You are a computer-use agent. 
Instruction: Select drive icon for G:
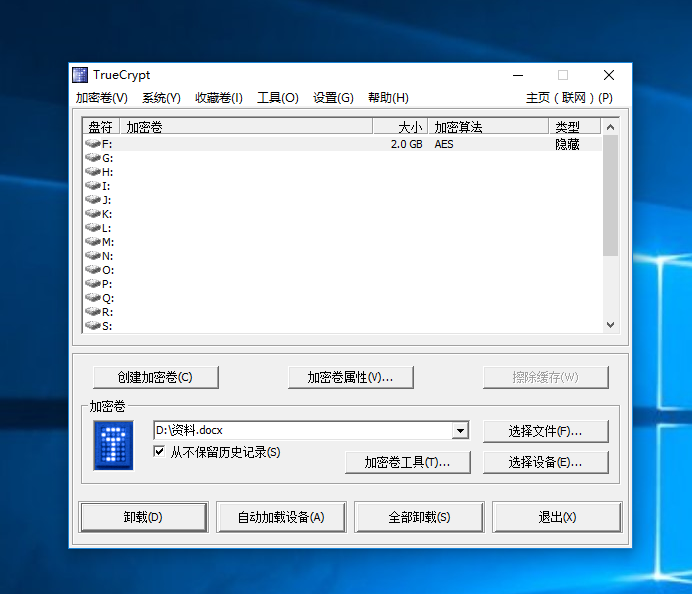[x=93, y=157]
